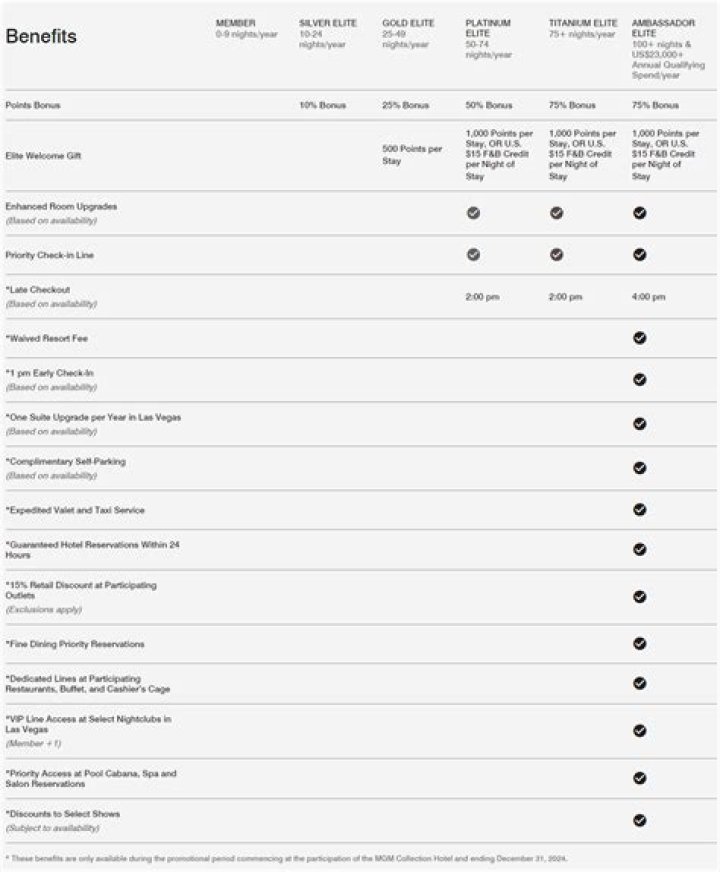This screenshot has height=872, width=720.
Task: Click the Benefits heading
Action: tap(41, 37)
